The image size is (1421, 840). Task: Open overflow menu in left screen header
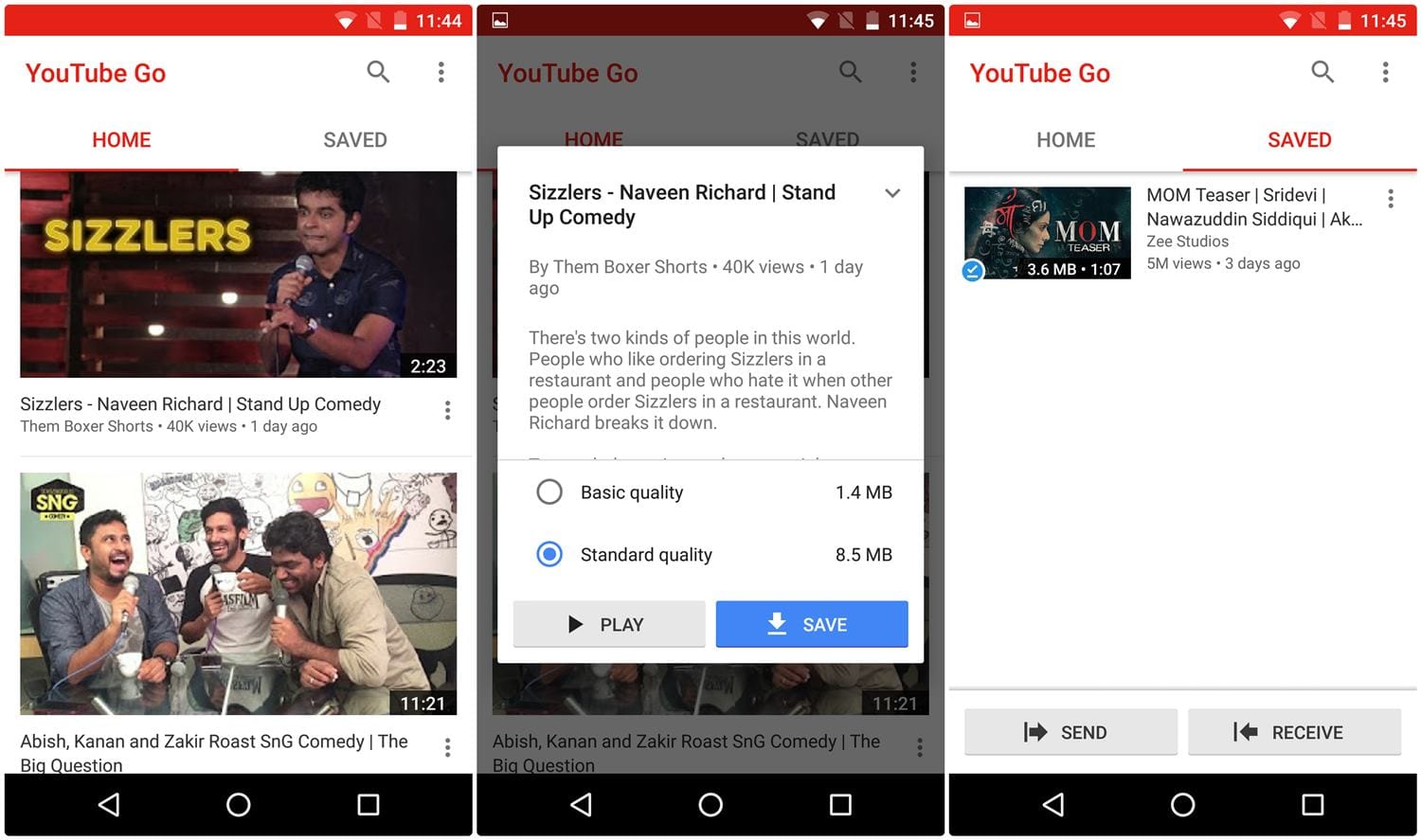[441, 73]
